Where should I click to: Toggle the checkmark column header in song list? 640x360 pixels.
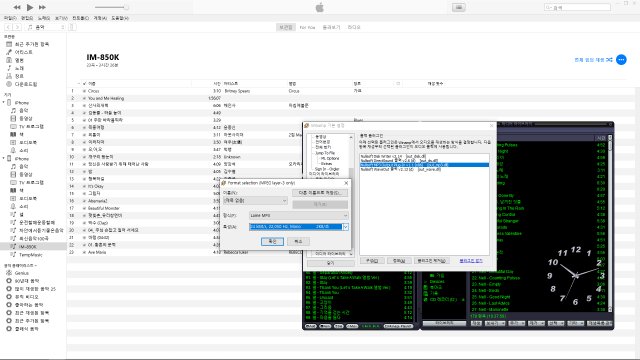point(84,84)
